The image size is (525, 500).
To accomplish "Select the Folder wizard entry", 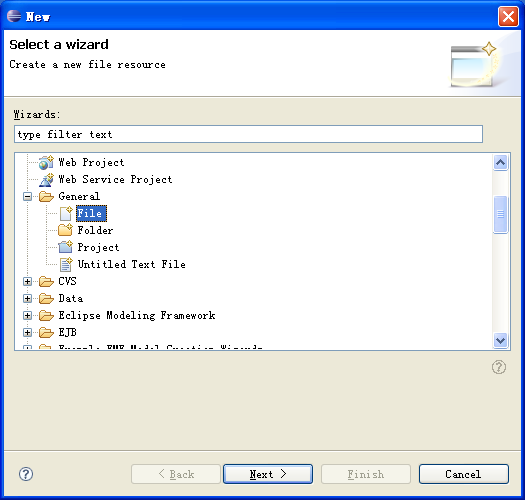I will pos(95,230).
